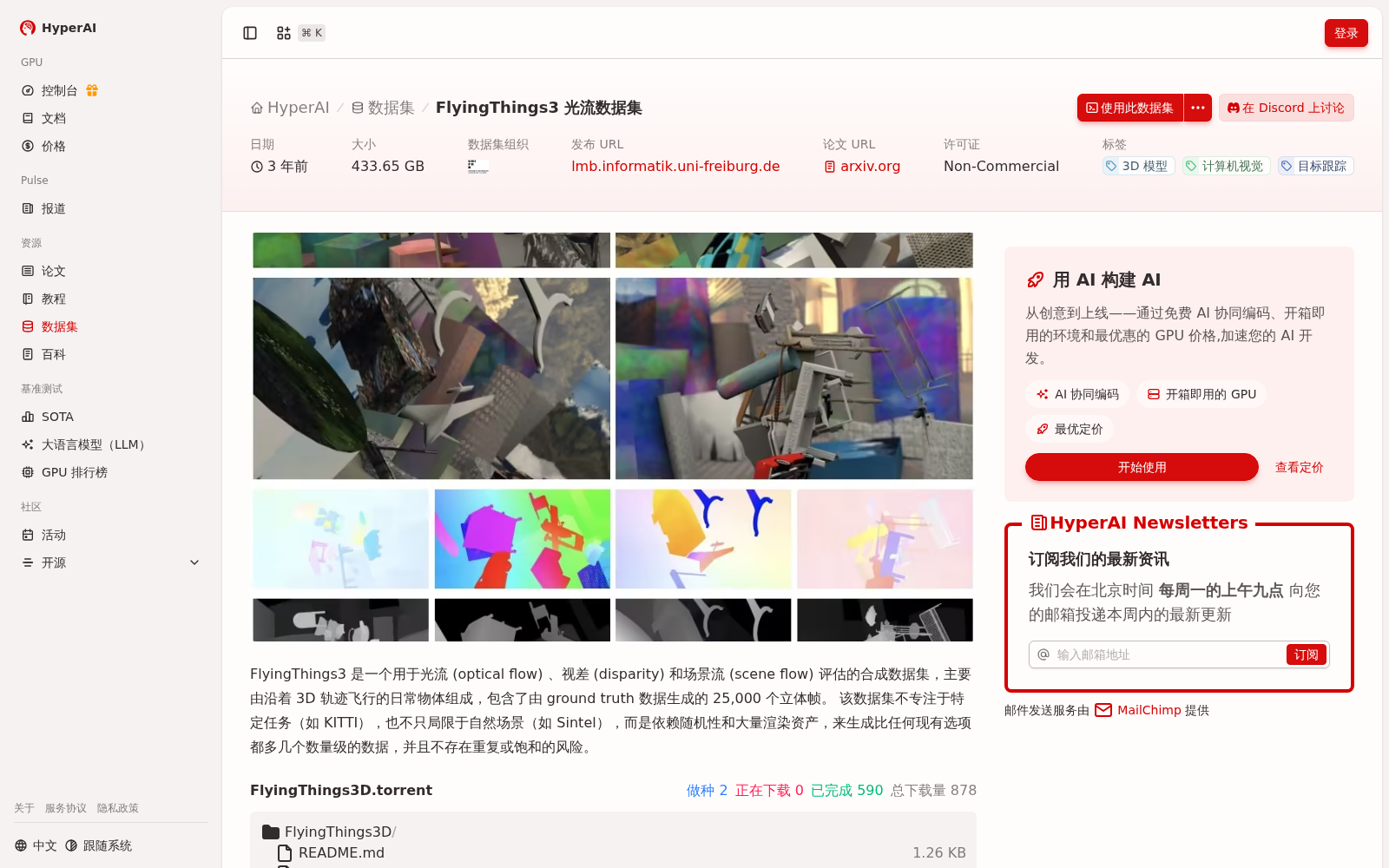Click the 目标跟踪 tag

(x=1315, y=166)
